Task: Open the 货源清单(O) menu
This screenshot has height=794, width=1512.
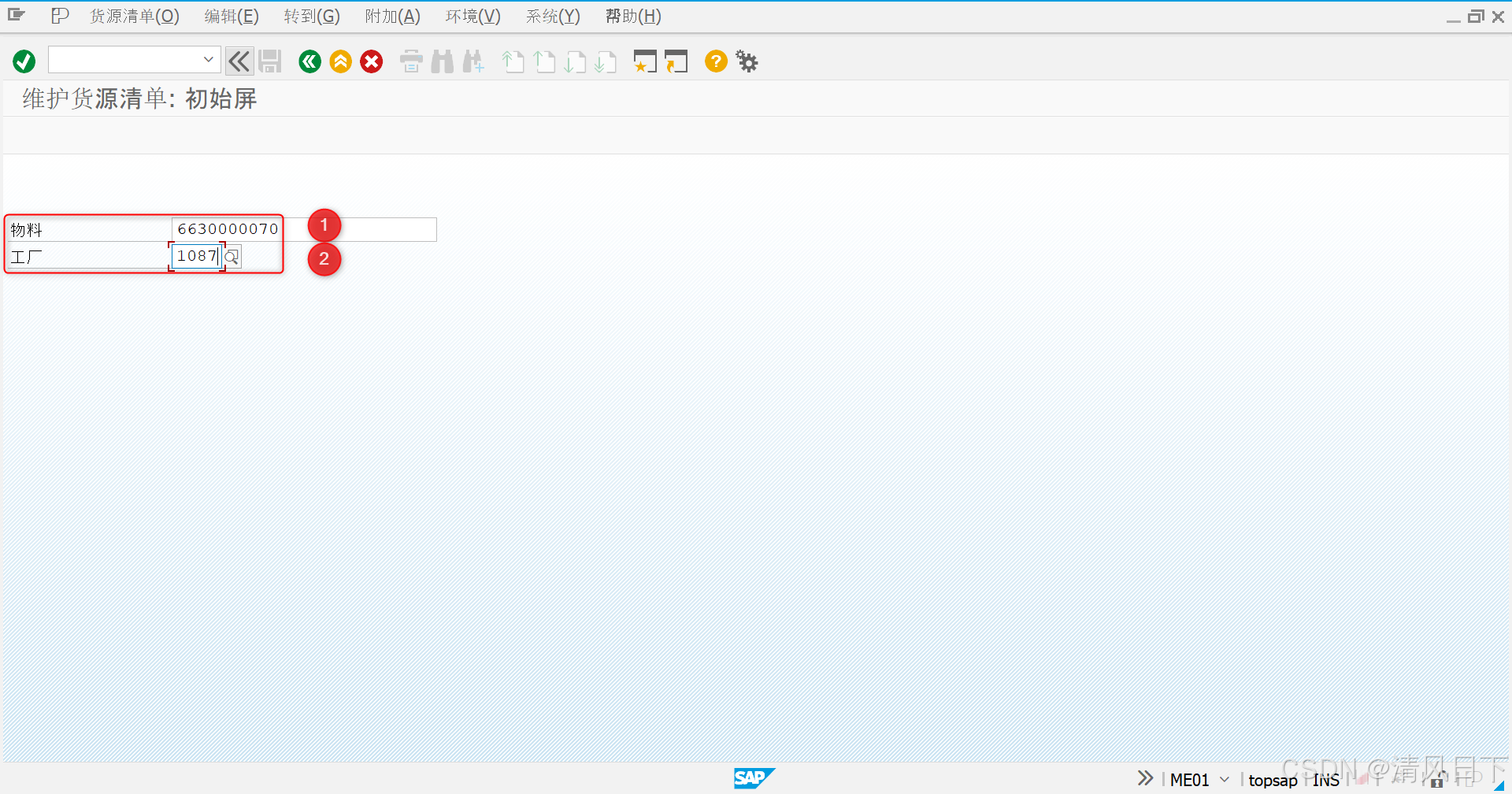Action: click(135, 17)
